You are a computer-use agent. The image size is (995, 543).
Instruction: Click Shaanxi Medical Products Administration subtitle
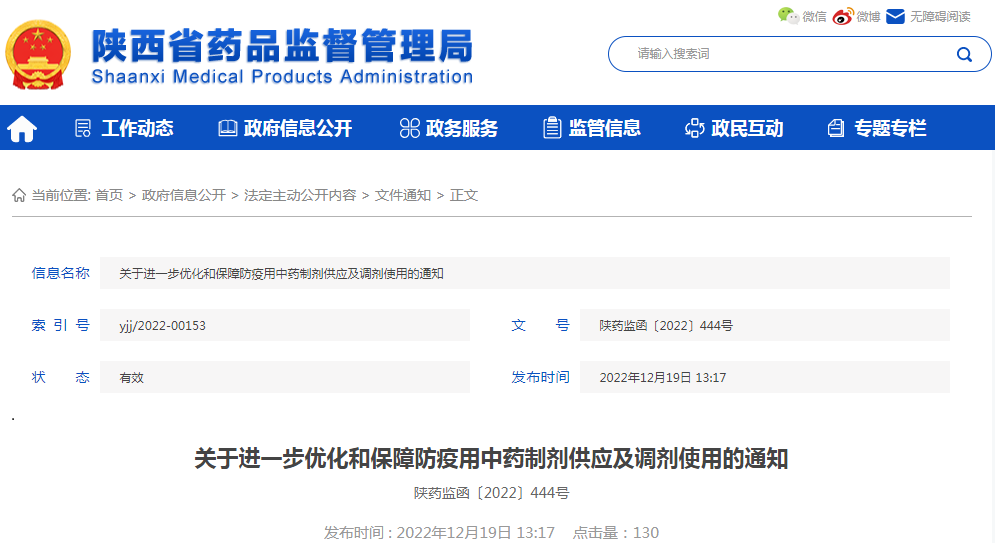pyautogui.click(x=282, y=77)
